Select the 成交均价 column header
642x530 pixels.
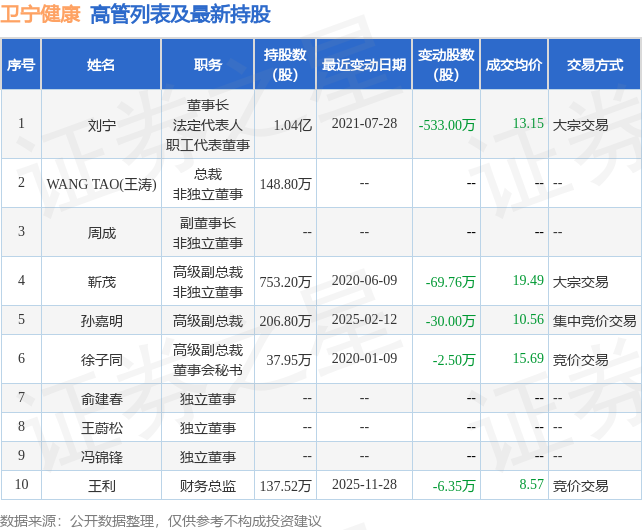point(514,64)
